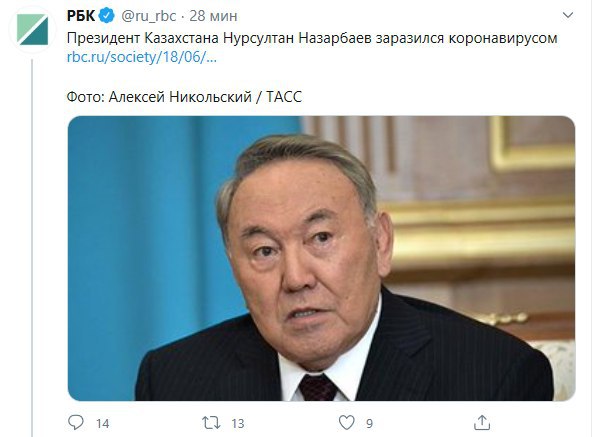Click the reply count 14
Image resolution: width=593 pixels, height=437 pixels.
pyautogui.click(x=102, y=423)
